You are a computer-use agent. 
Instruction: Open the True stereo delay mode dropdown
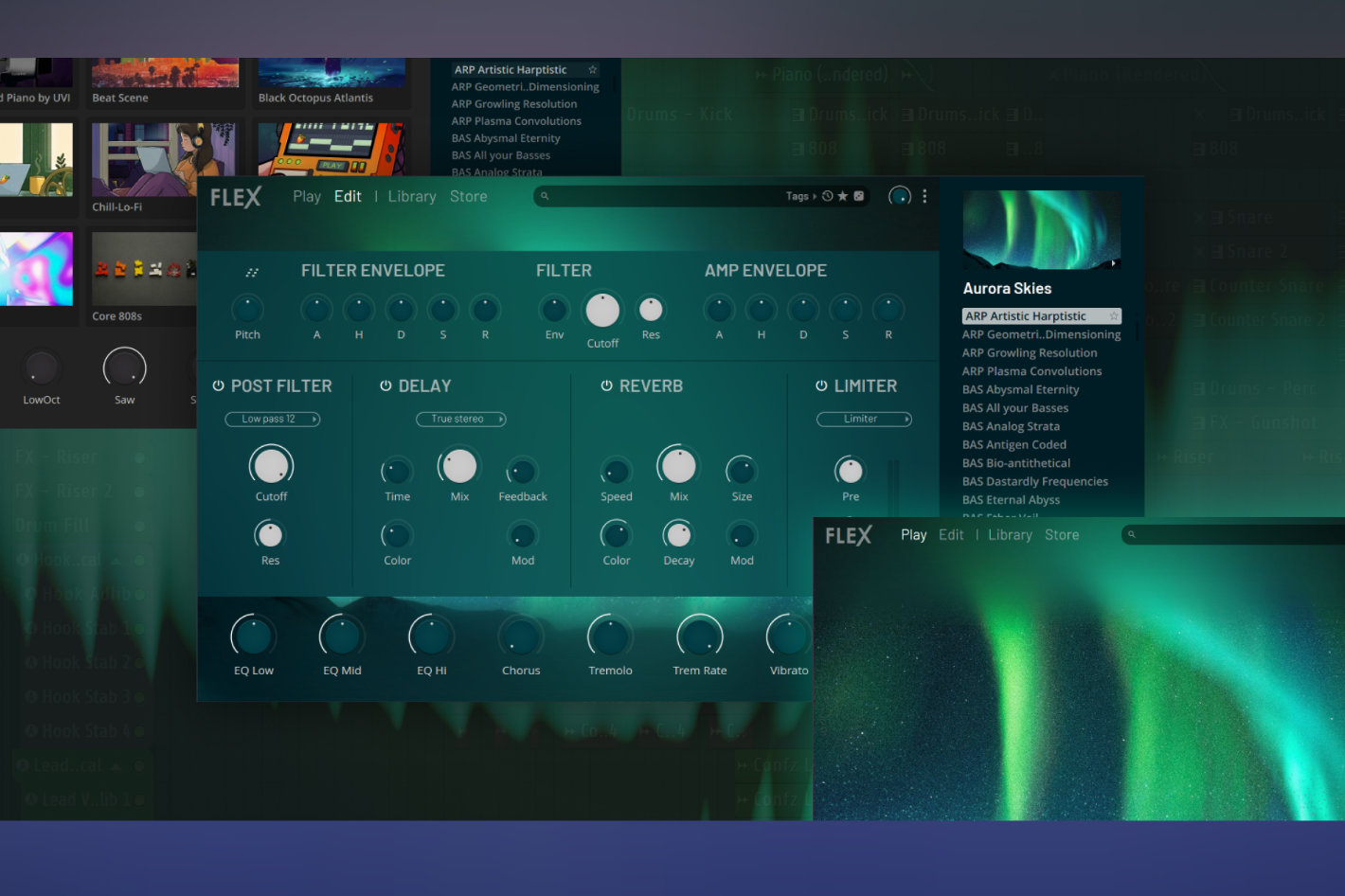[x=461, y=419]
